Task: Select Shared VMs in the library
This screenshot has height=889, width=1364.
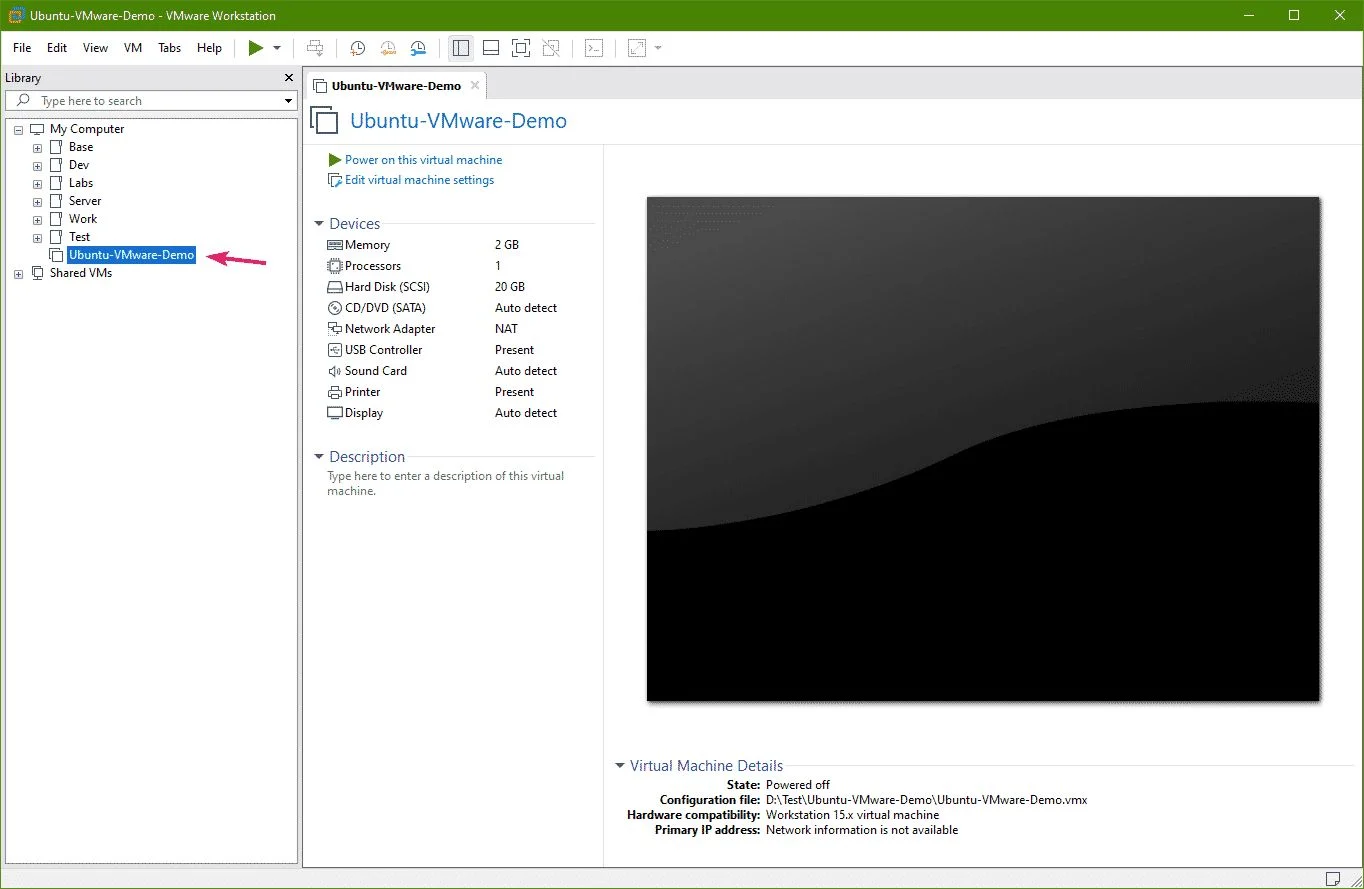Action: 81,273
